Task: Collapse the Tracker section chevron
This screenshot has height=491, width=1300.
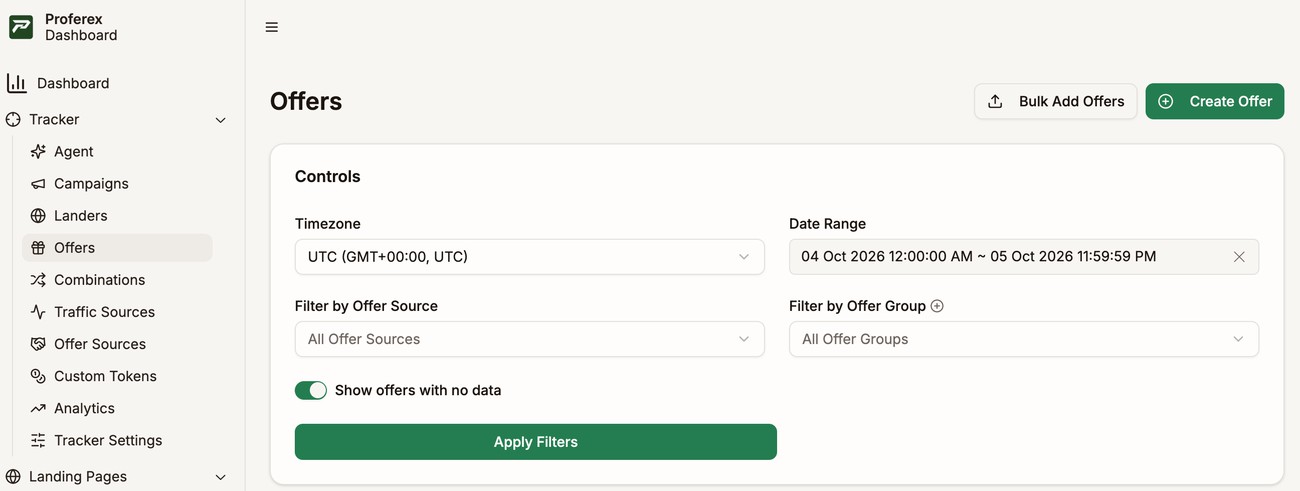Action: coord(221,120)
